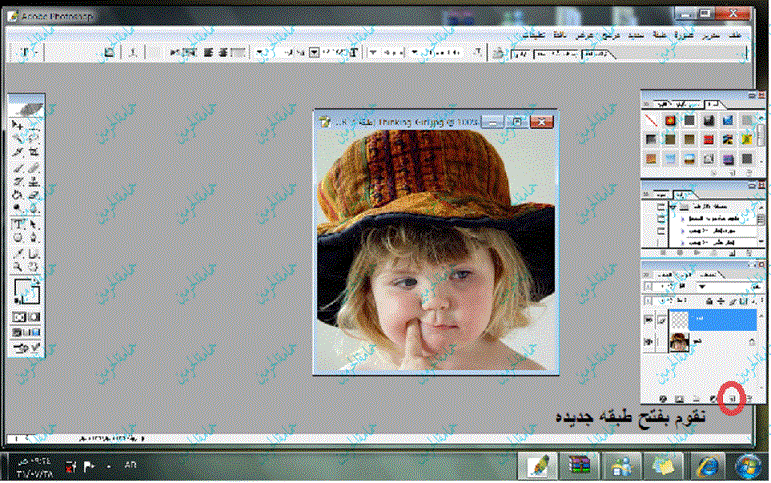Click the first red-slash no-style swatch in Styles panel
The width and height of the screenshot is (771, 483).
(651, 120)
